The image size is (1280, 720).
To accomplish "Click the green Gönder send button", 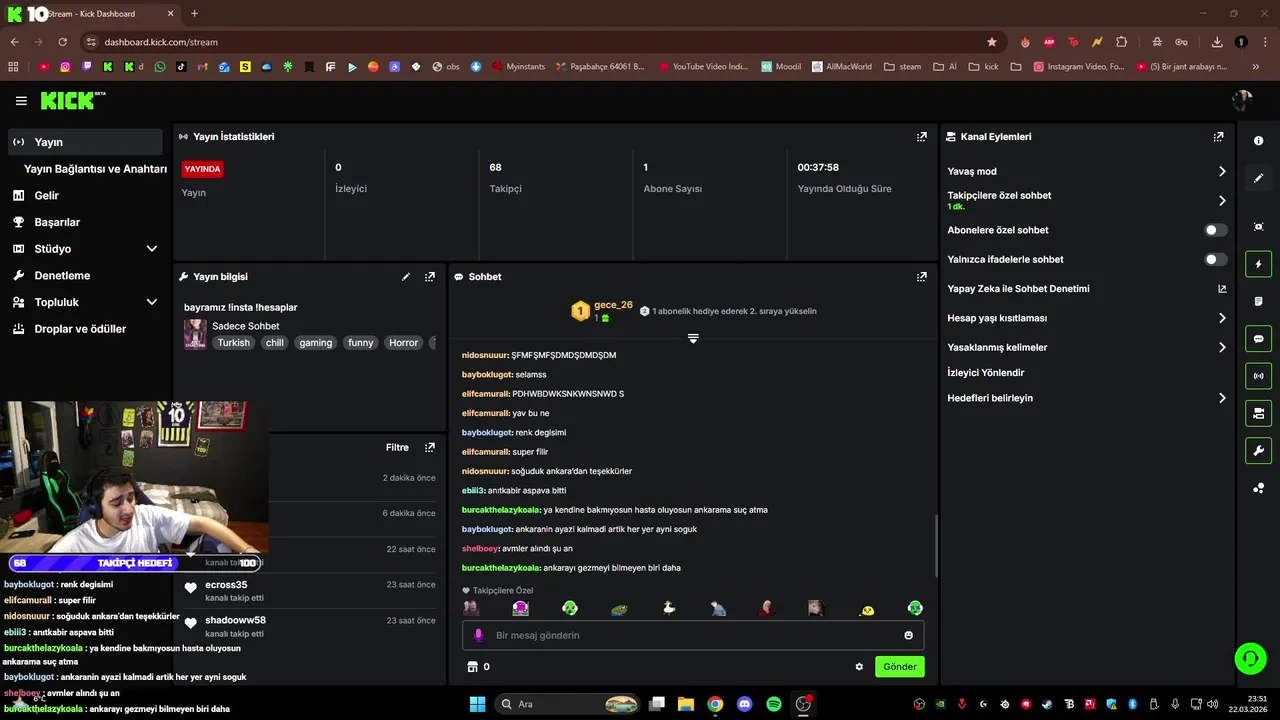I will tap(900, 667).
